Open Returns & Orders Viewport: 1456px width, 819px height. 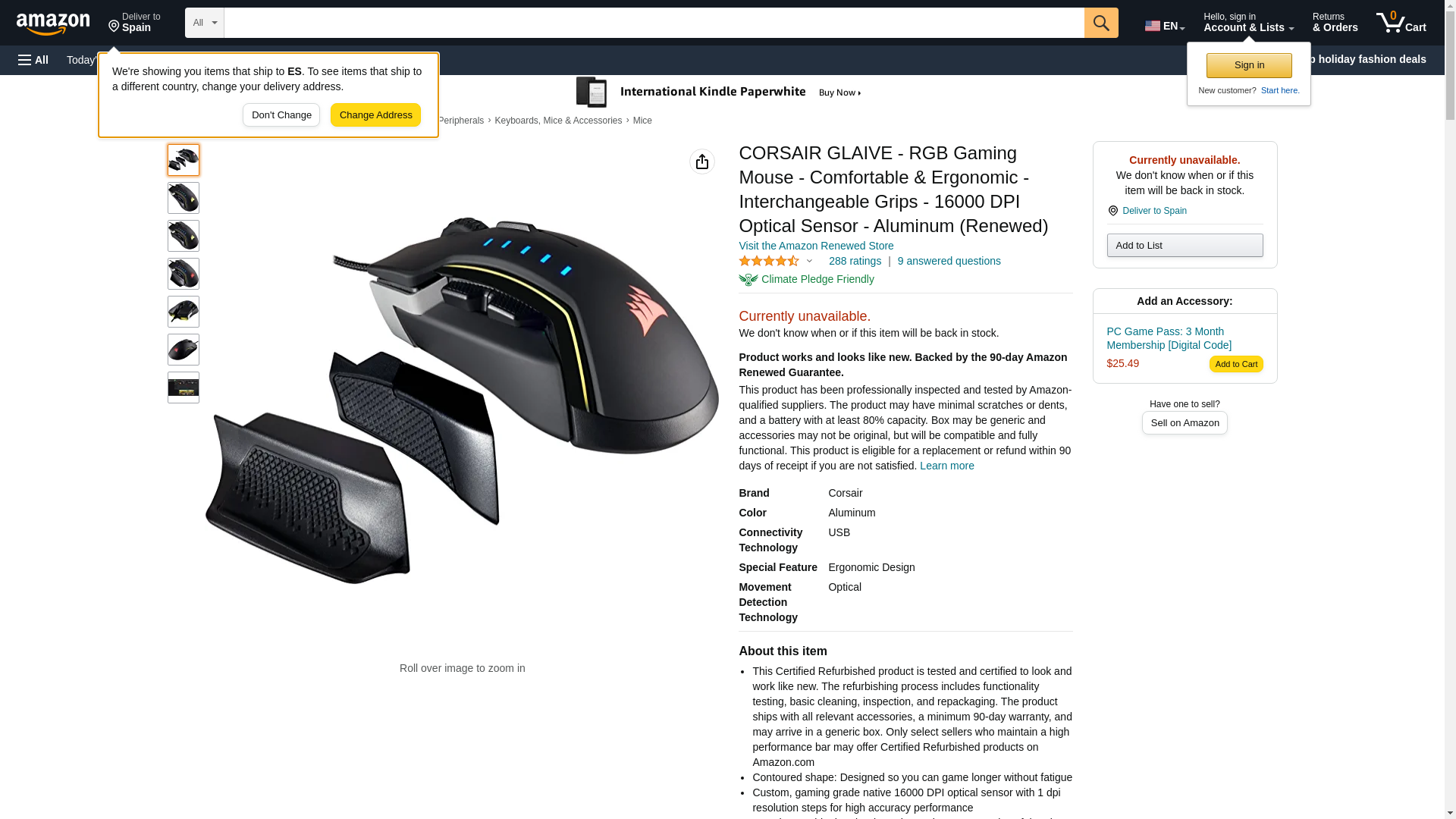tap(1335, 23)
